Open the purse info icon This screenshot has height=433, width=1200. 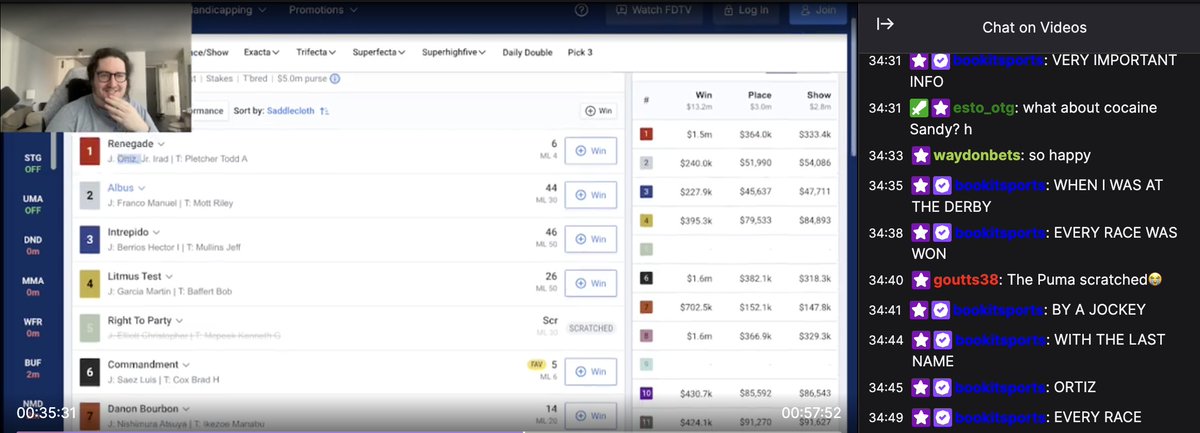point(335,79)
